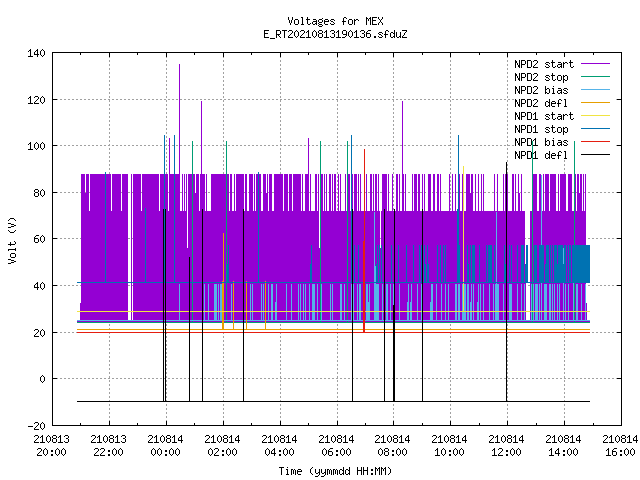Click the x-axis tick 210814 14:00
Viewport: 640px width, 480px height.
point(564,446)
